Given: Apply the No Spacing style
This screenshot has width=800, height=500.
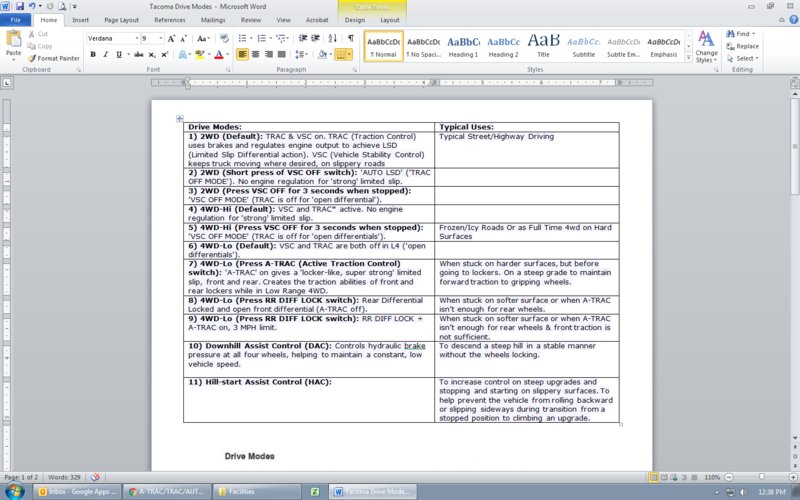Looking at the screenshot, I should click(423, 46).
